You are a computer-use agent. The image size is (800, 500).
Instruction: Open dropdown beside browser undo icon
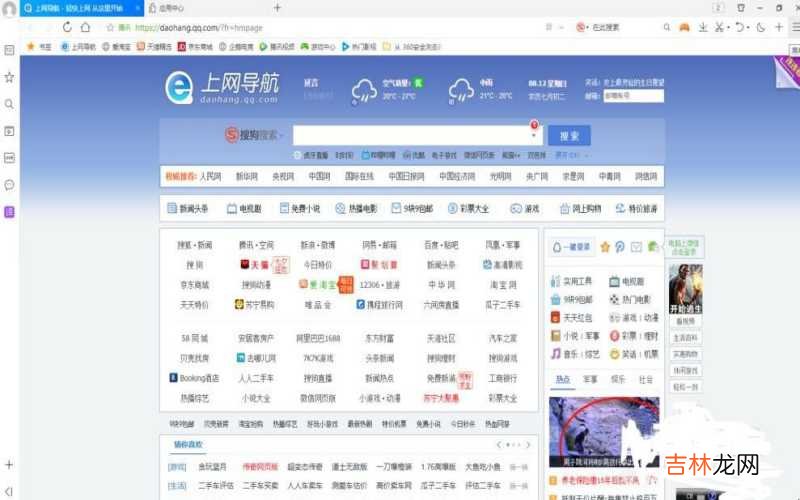click(x=749, y=27)
